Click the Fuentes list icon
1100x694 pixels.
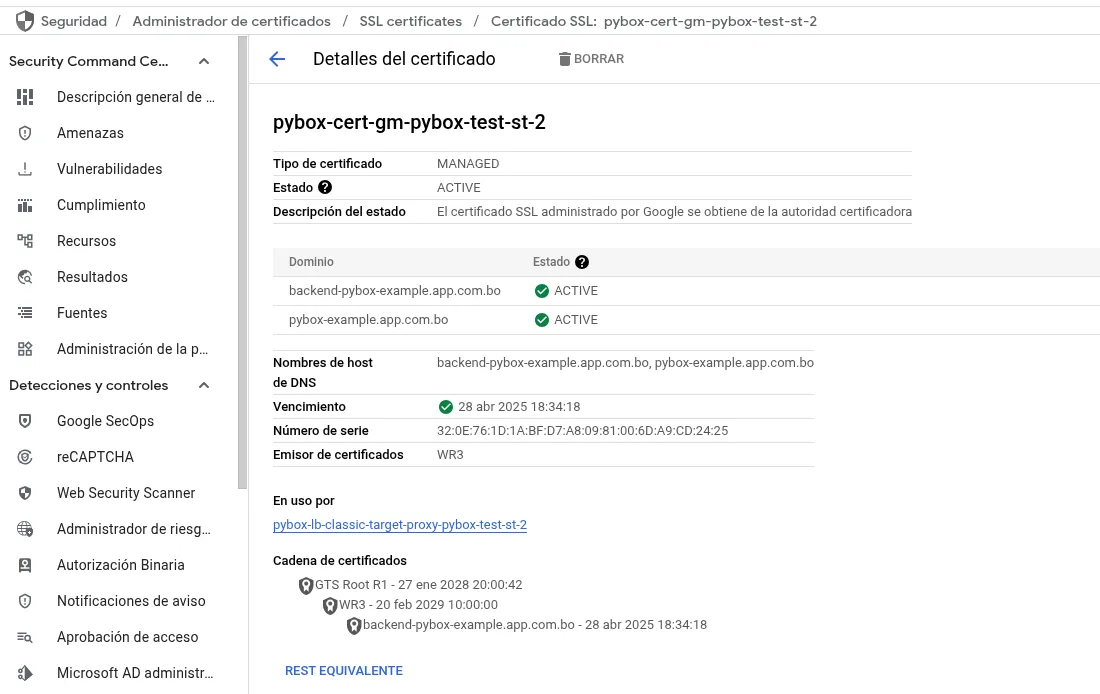coord(25,313)
